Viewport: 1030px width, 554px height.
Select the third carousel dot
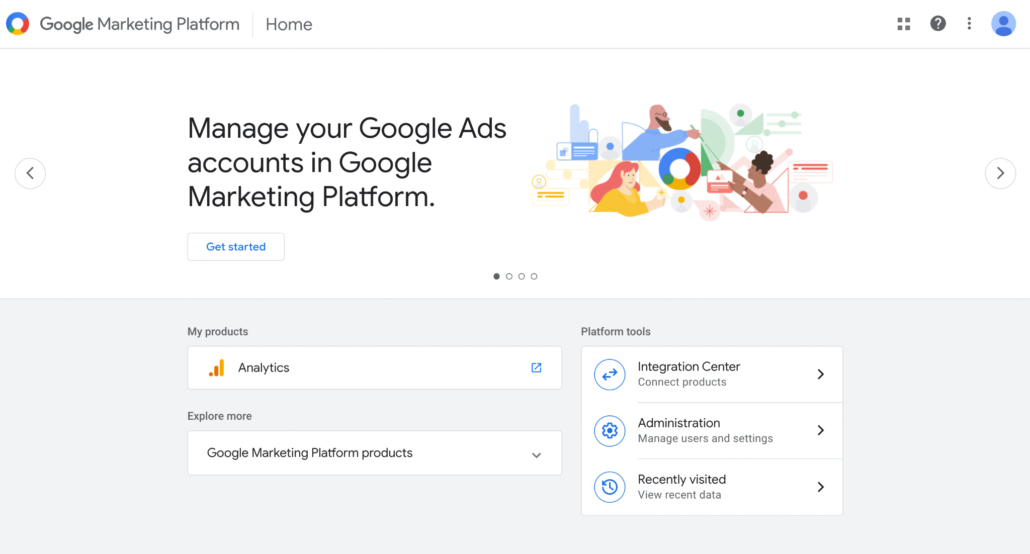click(x=522, y=277)
